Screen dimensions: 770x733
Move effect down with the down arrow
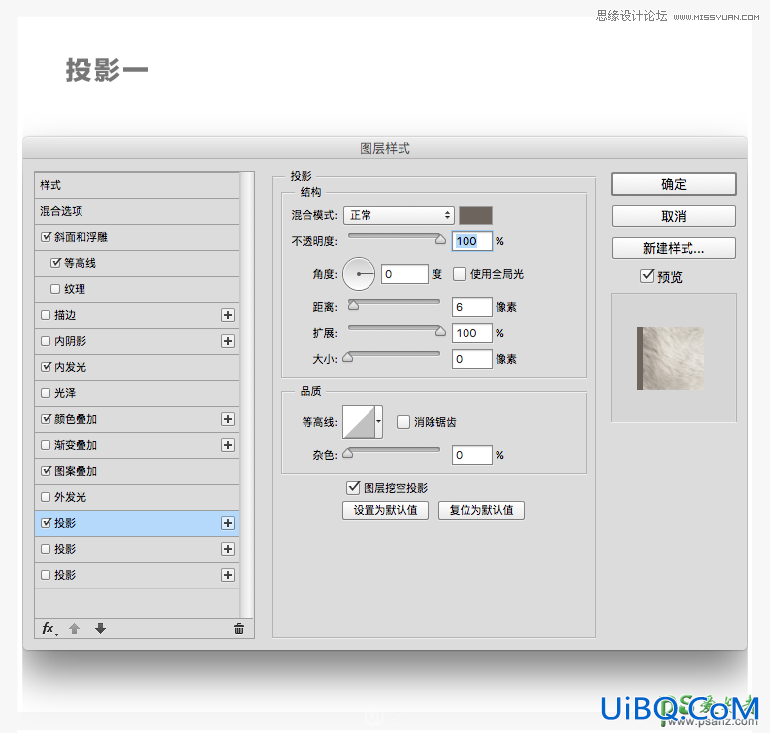(x=101, y=628)
